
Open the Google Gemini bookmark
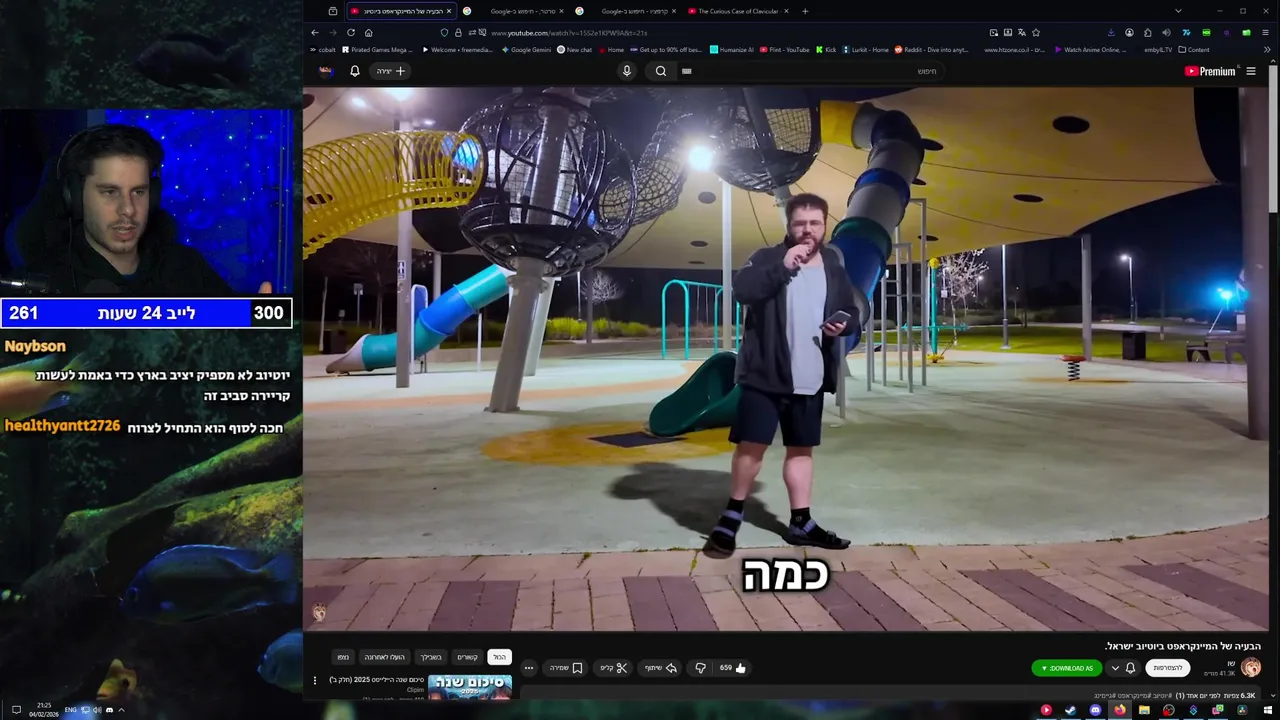(526, 49)
